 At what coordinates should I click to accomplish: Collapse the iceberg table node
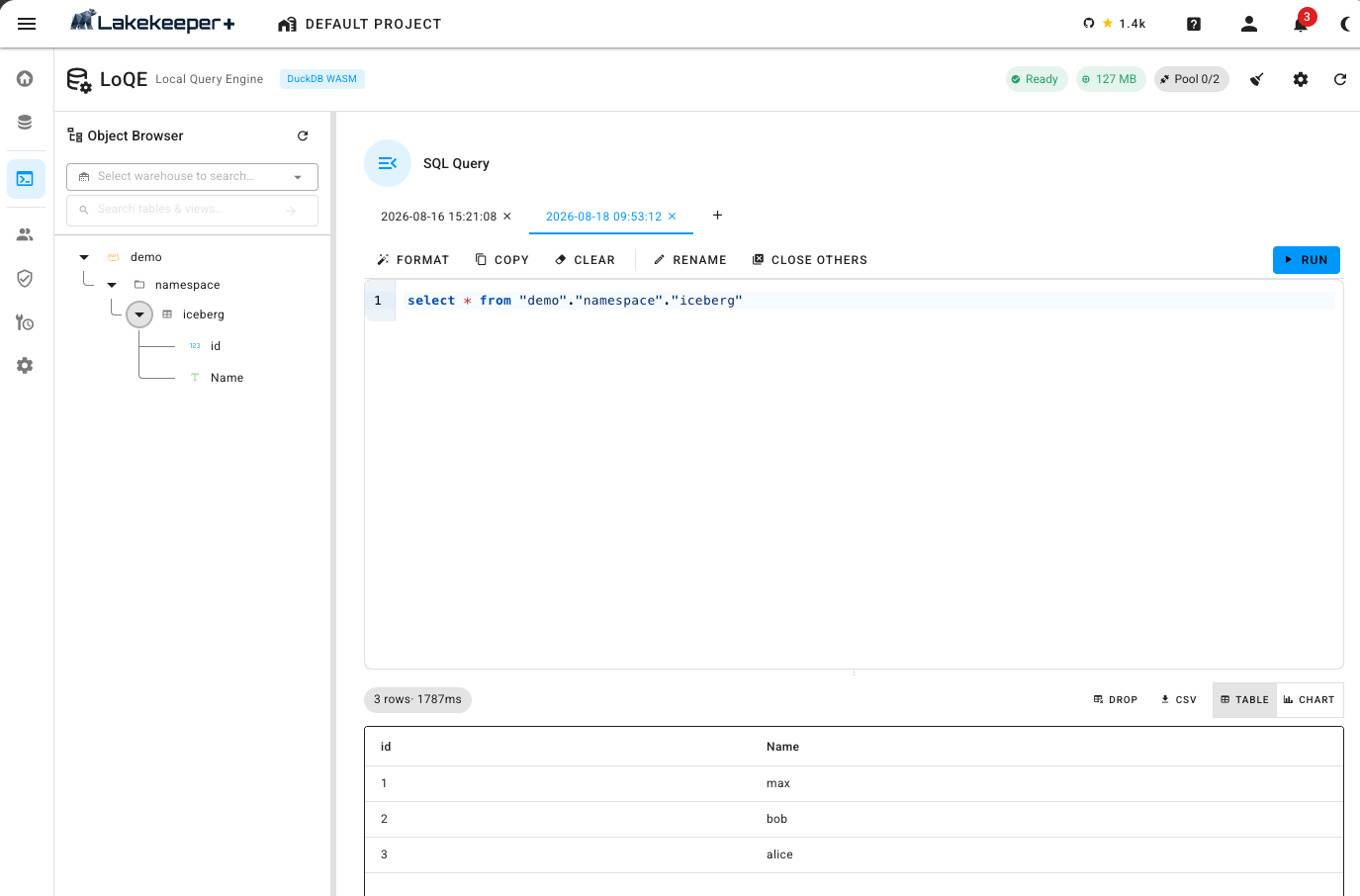(x=139, y=314)
